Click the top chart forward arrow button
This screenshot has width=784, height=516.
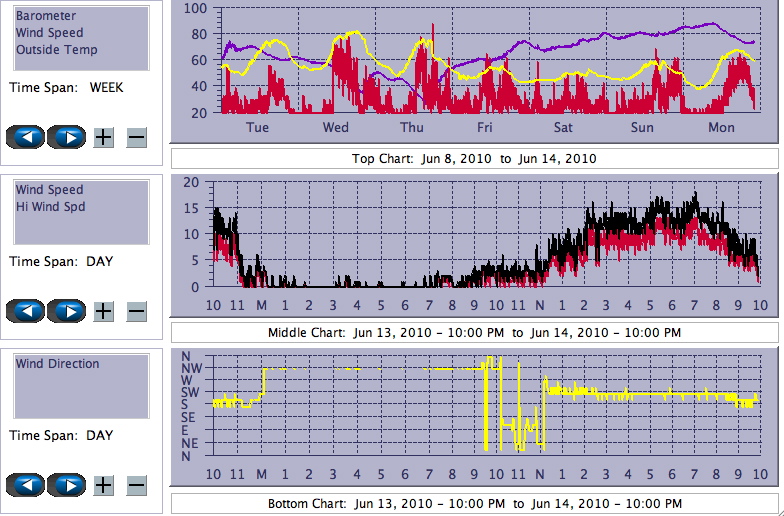(x=66, y=137)
